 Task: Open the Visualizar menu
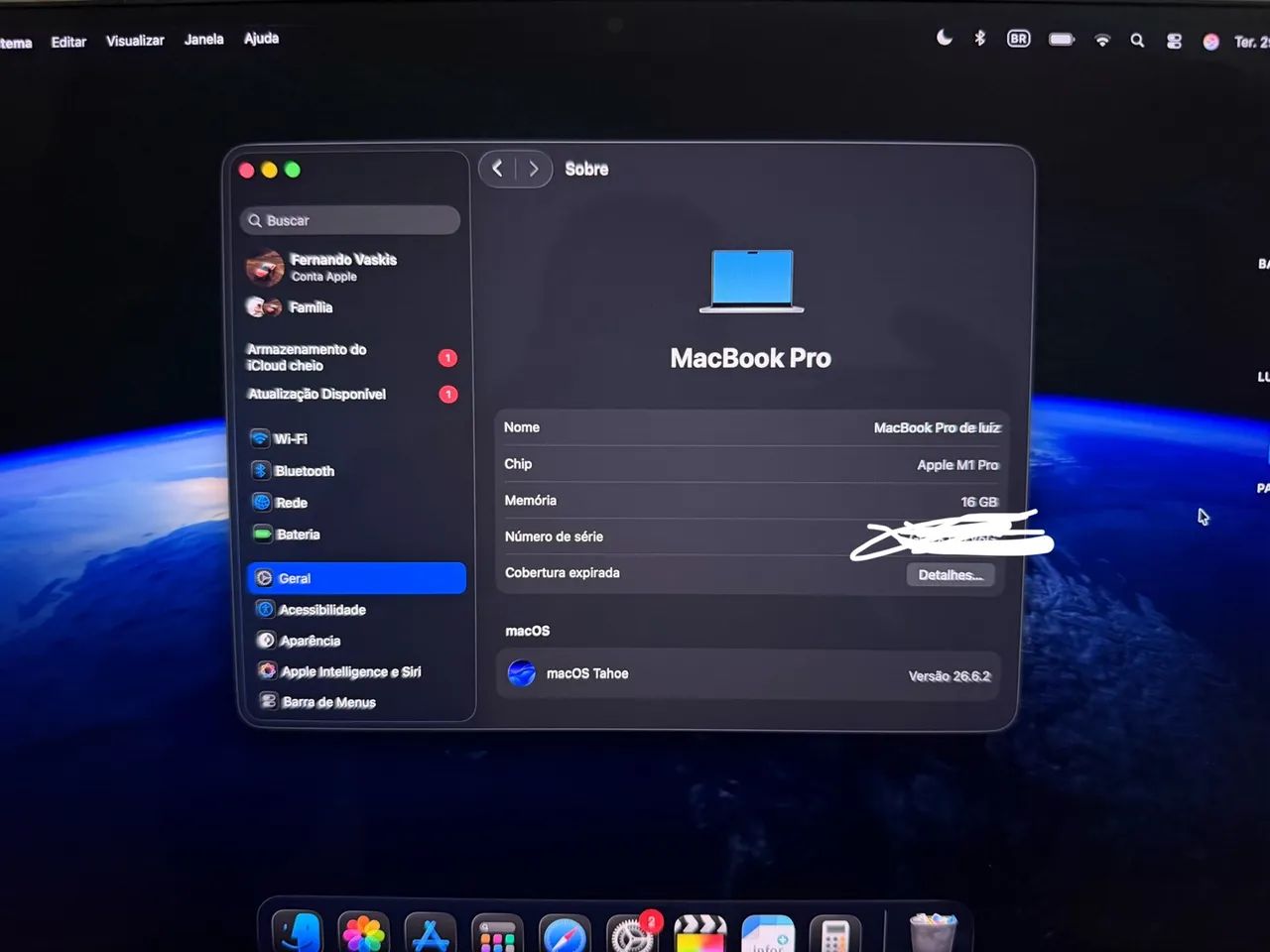click(135, 41)
